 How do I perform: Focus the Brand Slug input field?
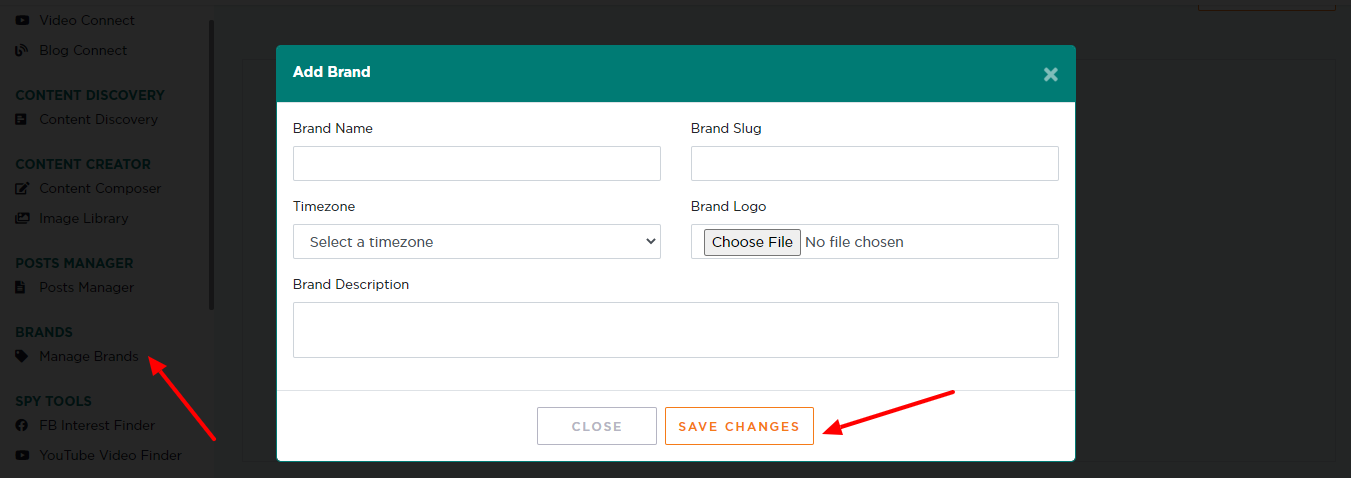[x=875, y=163]
